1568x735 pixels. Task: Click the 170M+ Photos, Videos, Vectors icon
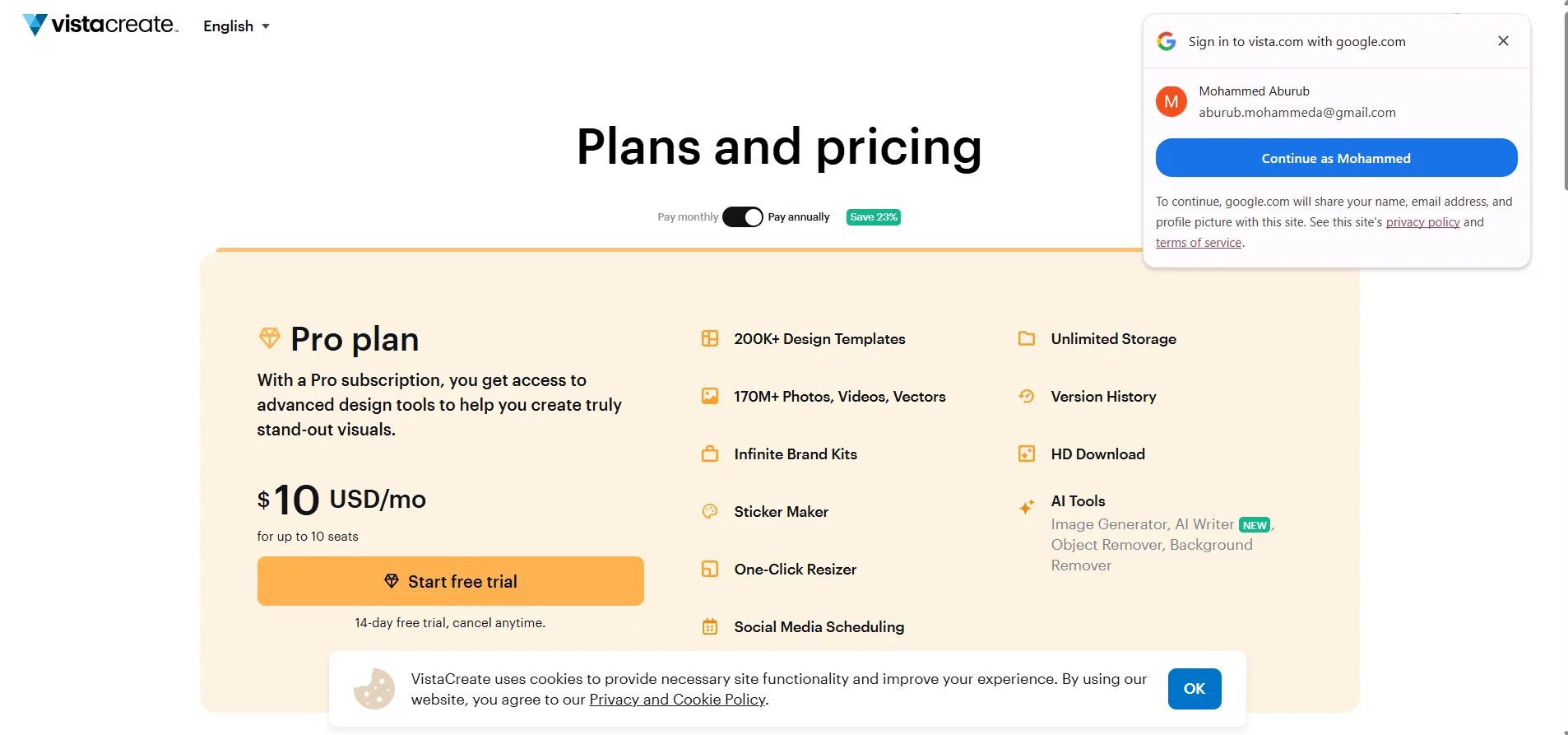[x=710, y=396]
